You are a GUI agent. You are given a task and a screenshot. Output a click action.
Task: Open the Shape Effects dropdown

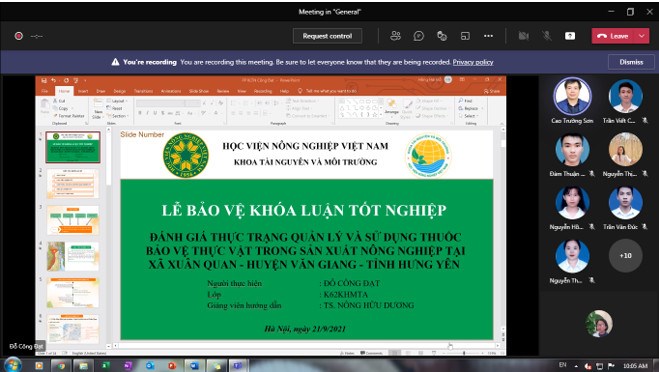click(431, 116)
